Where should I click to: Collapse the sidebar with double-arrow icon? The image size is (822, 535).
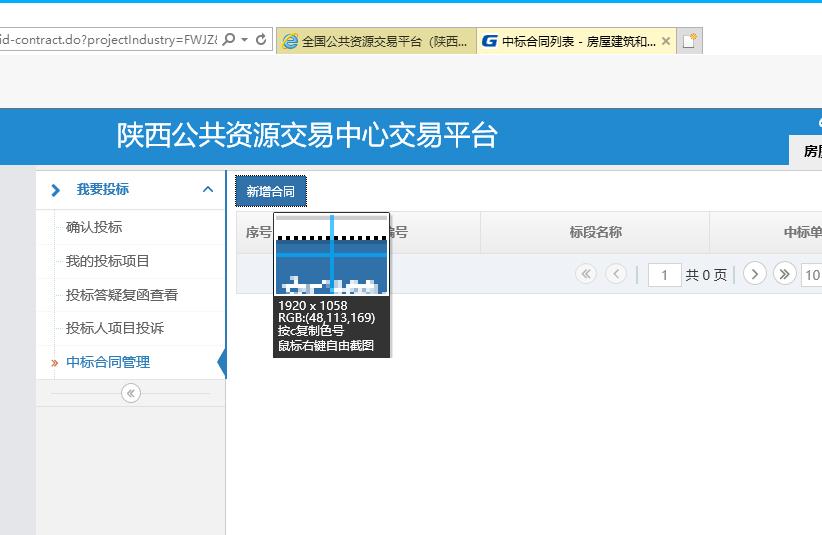click(x=130, y=394)
